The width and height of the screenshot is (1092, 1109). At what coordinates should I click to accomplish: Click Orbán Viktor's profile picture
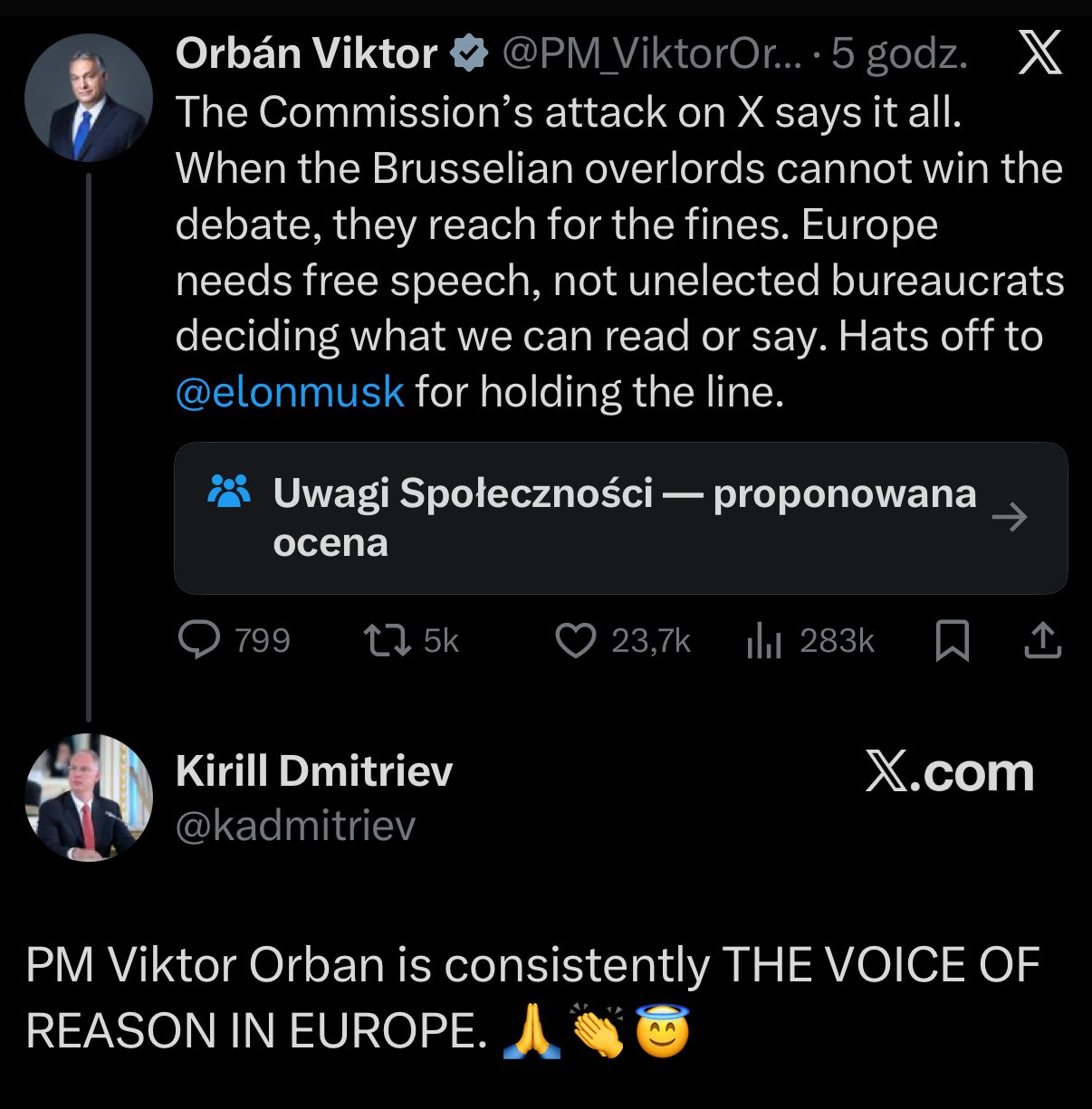pyautogui.click(x=88, y=99)
